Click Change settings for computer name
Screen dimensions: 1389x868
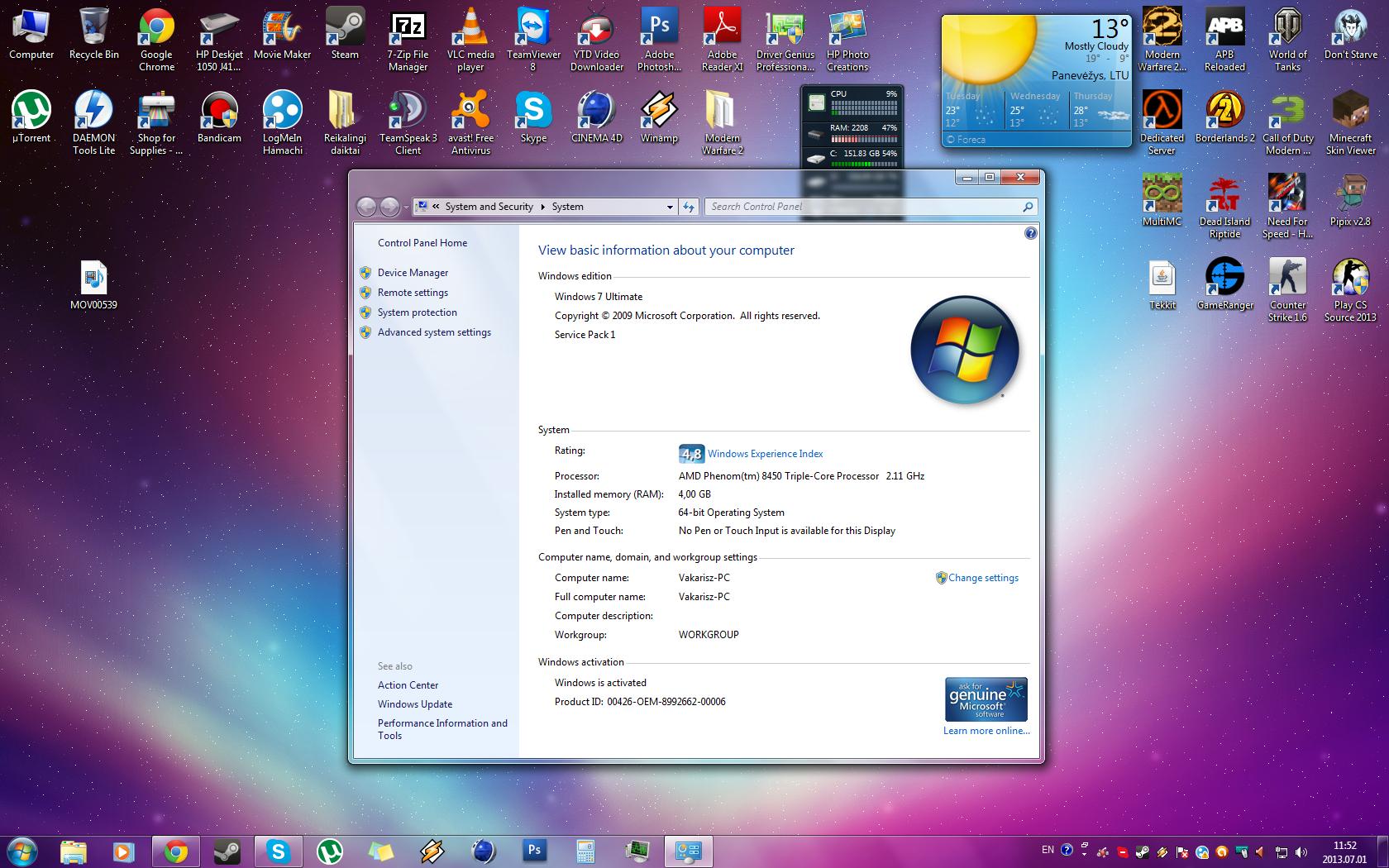983,578
